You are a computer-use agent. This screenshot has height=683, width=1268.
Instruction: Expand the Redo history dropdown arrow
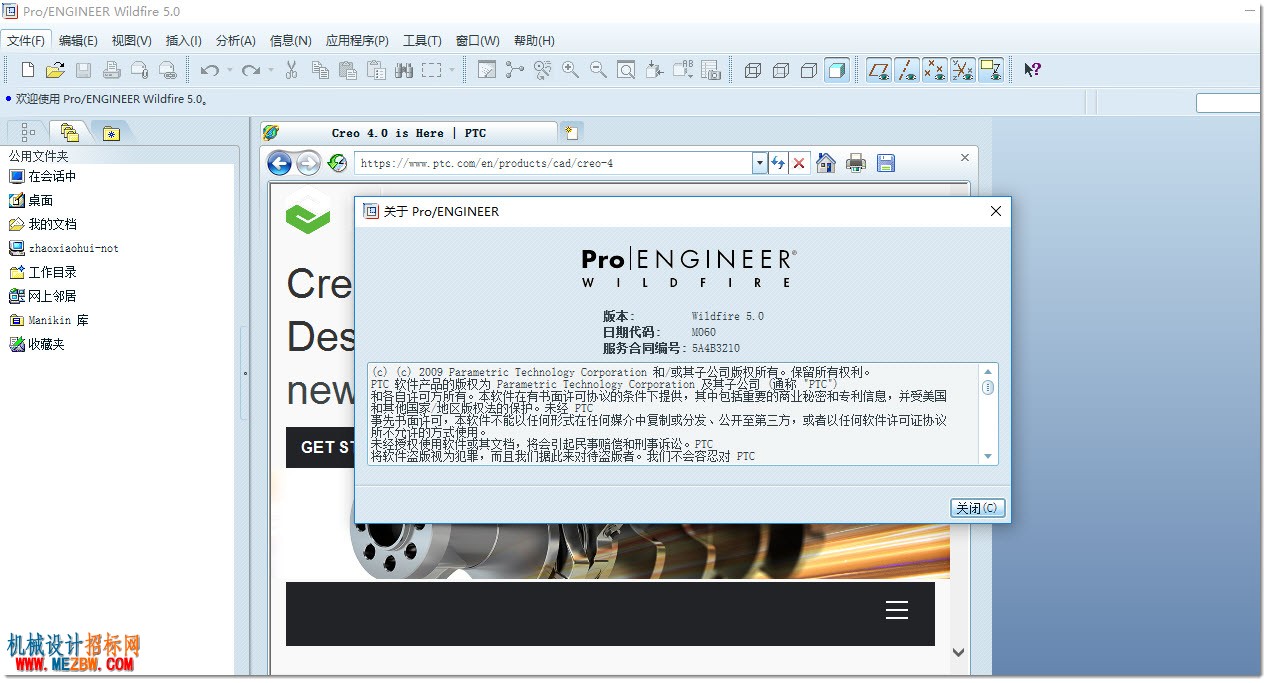click(271, 70)
